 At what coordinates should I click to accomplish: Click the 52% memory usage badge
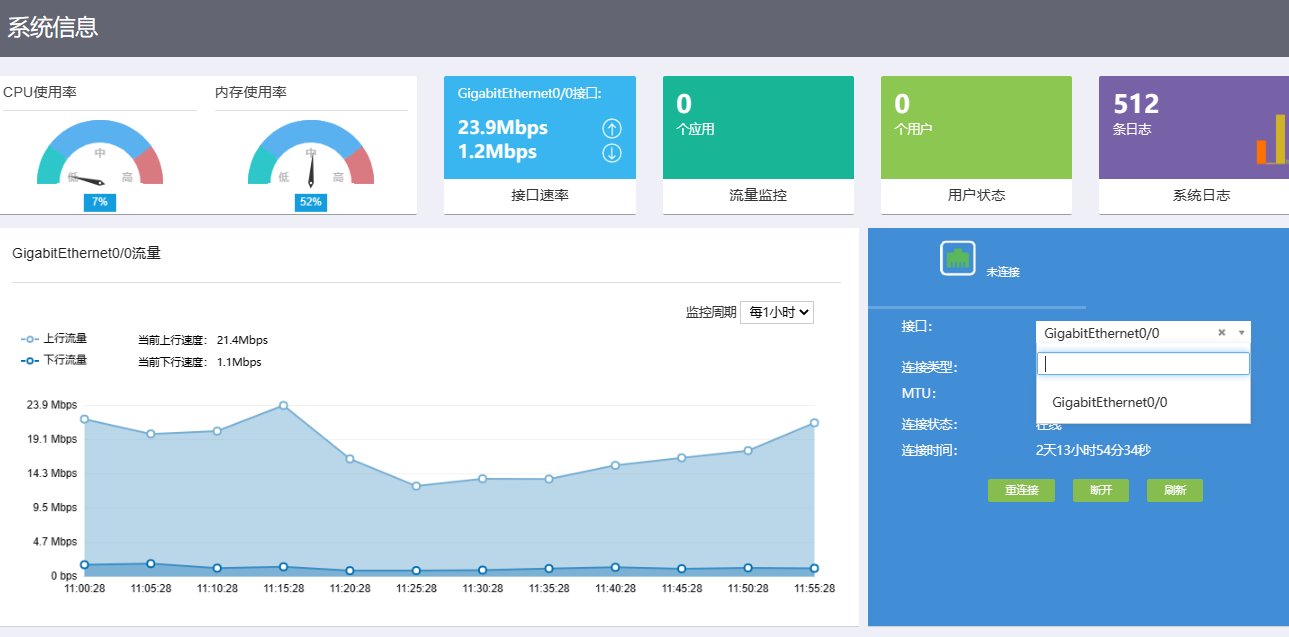pyautogui.click(x=311, y=202)
